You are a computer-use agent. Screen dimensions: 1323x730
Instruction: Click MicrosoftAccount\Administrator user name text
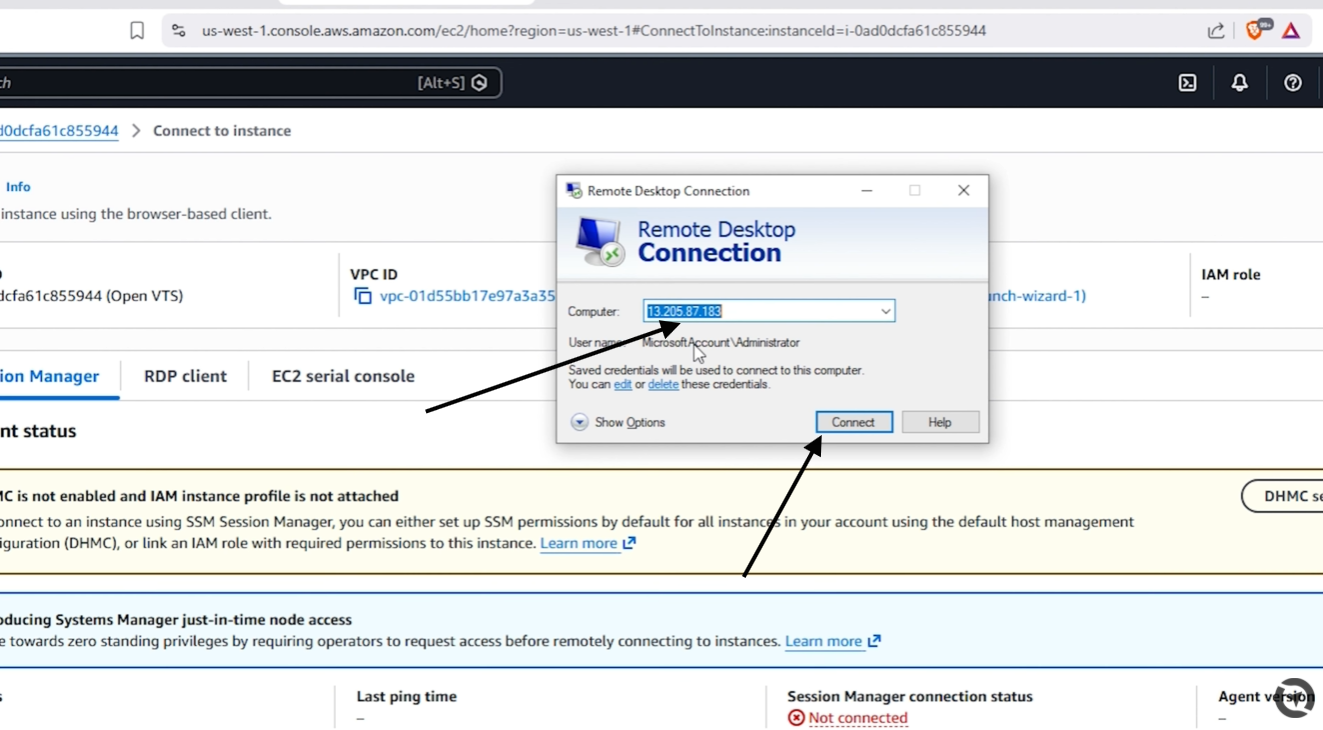pos(721,342)
